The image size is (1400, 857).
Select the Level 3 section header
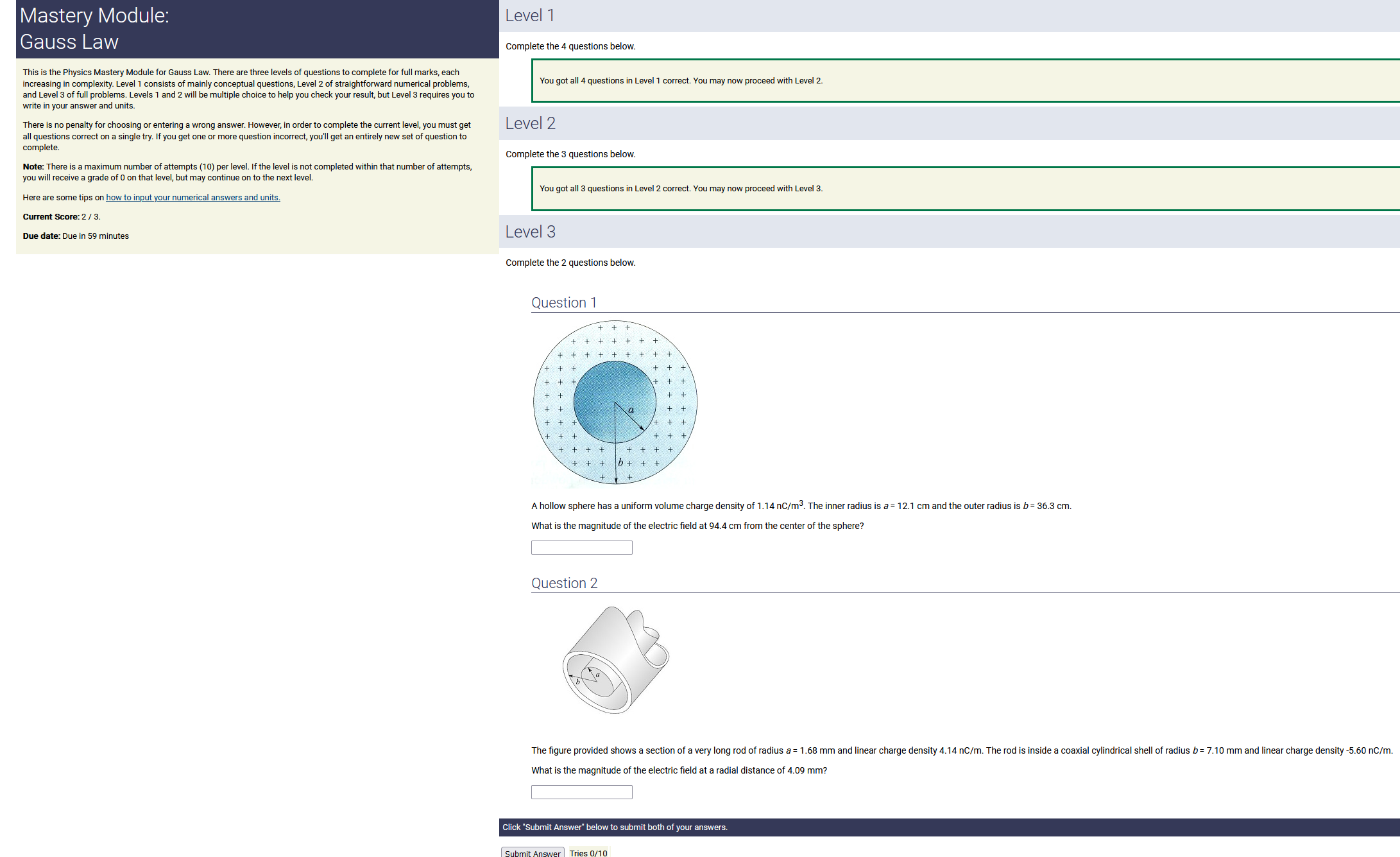[530, 232]
